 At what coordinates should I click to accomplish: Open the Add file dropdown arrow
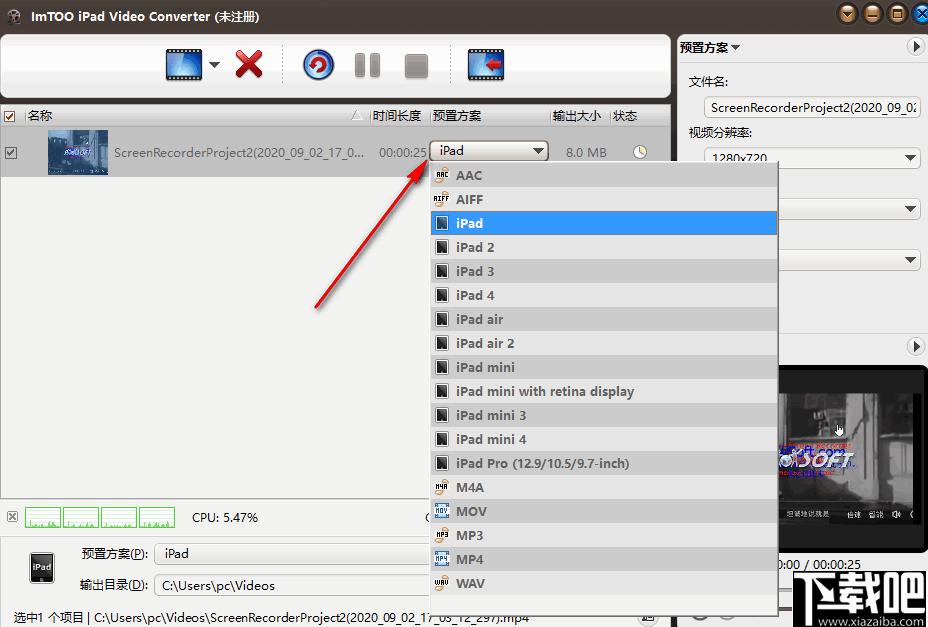tap(214, 65)
